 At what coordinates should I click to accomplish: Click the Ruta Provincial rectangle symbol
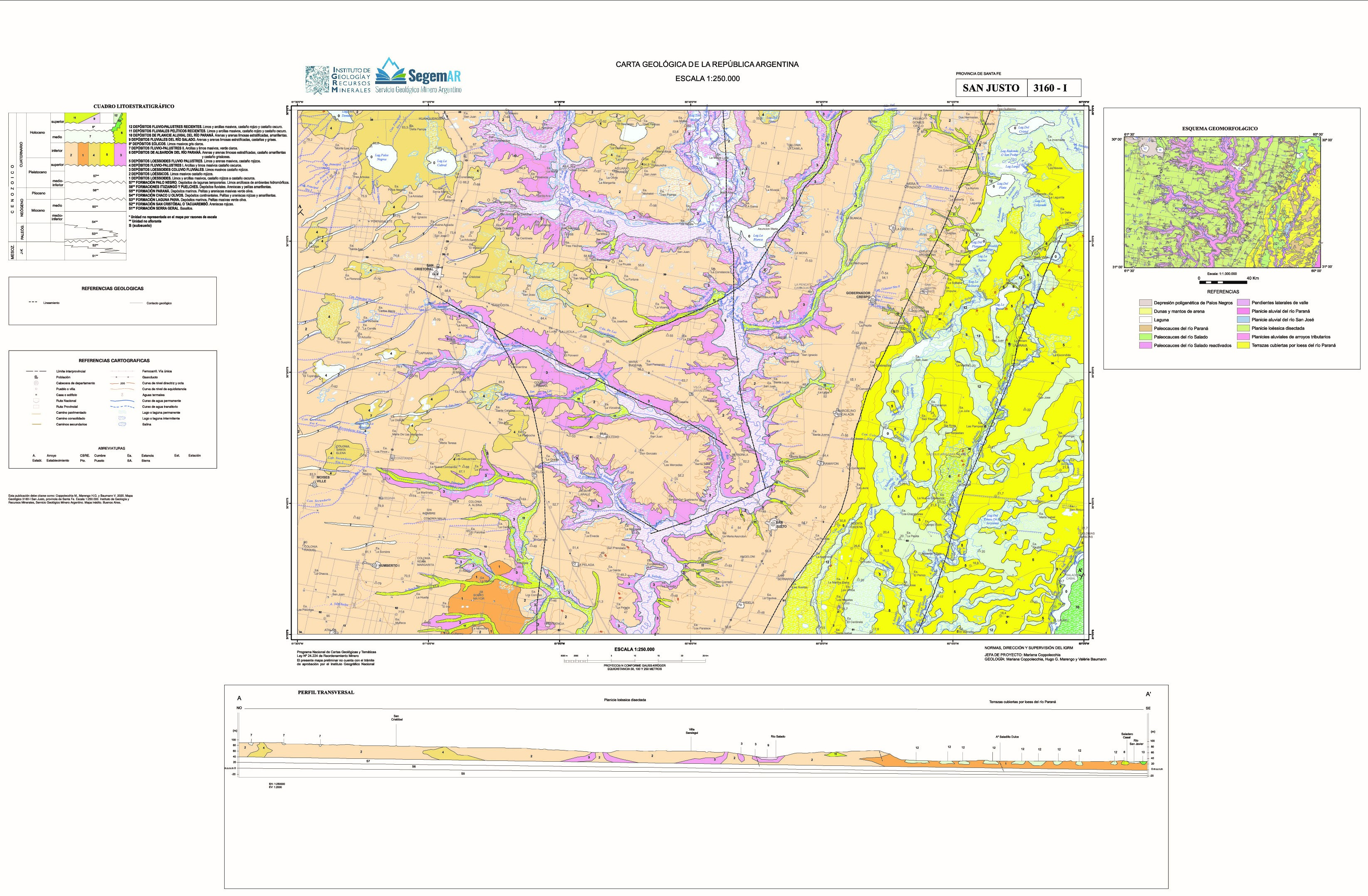pyautogui.click(x=36, y=407)
